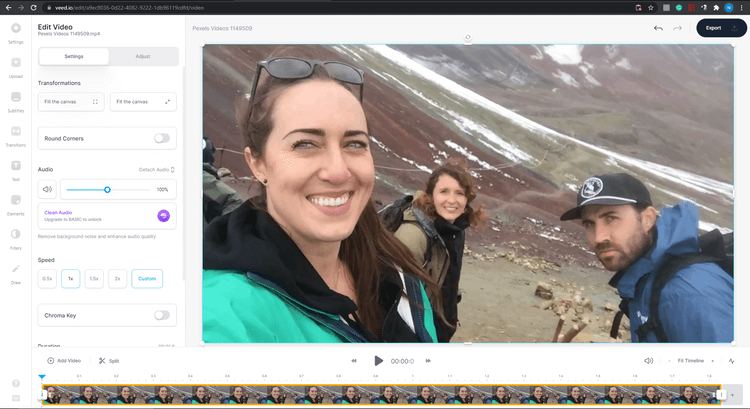The image size is (750, 409).
Task: Open the Transitions sidebar tool
Action: [x=16, y=135]
